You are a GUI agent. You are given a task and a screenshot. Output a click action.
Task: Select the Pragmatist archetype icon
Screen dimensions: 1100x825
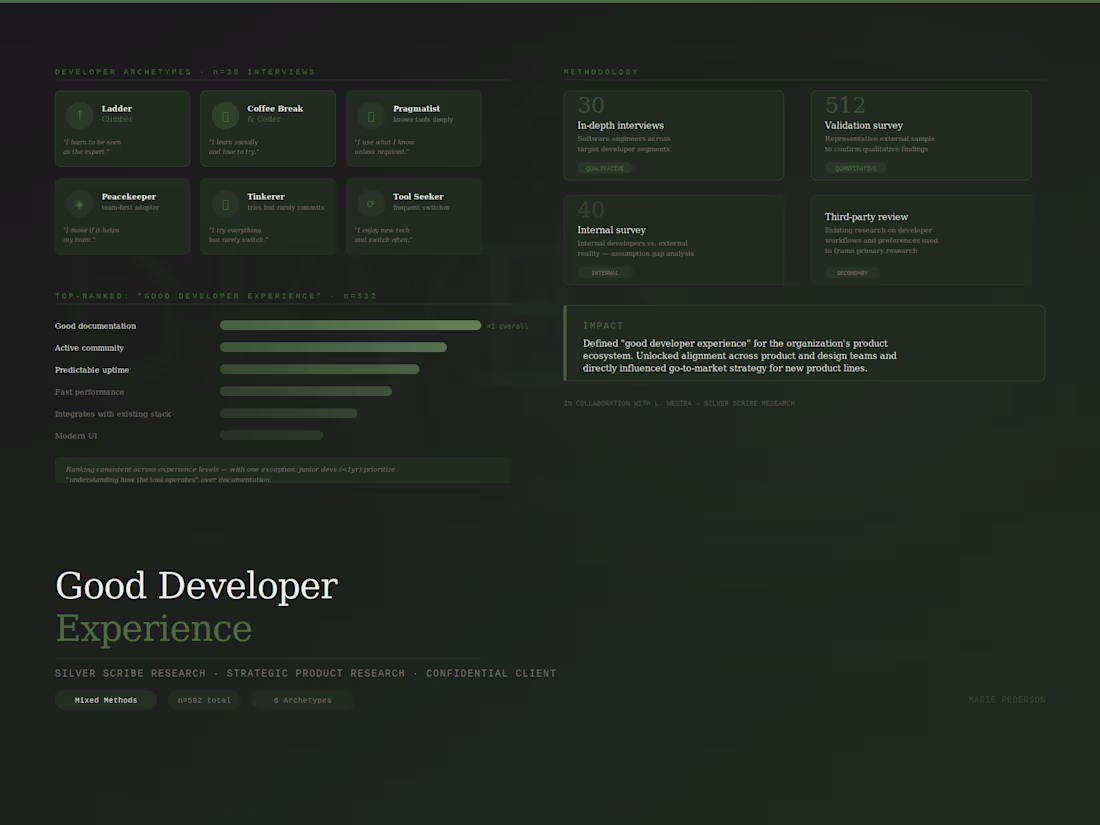point(370,116)
